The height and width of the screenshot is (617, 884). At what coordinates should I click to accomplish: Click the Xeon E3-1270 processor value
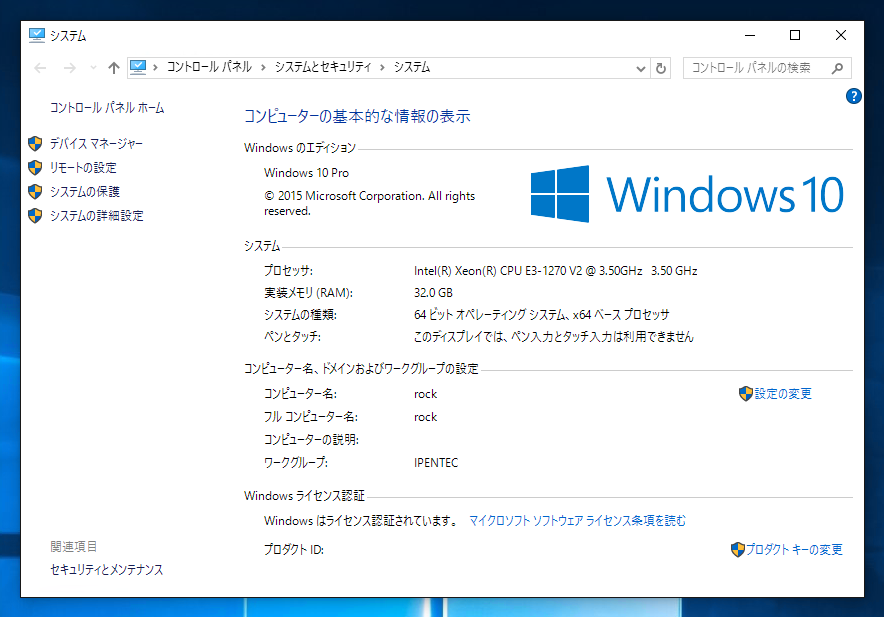[x=555, y=271]
